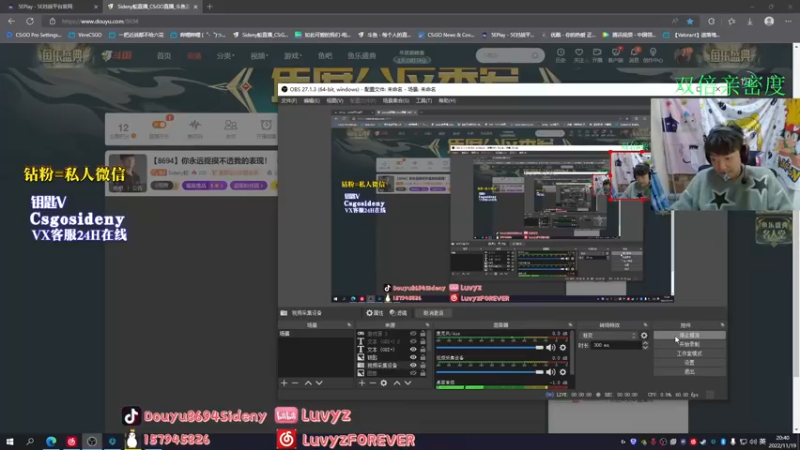Click 开始录制 start recording button
Viewport: 800px width, 450px height.
pos(689,344)
